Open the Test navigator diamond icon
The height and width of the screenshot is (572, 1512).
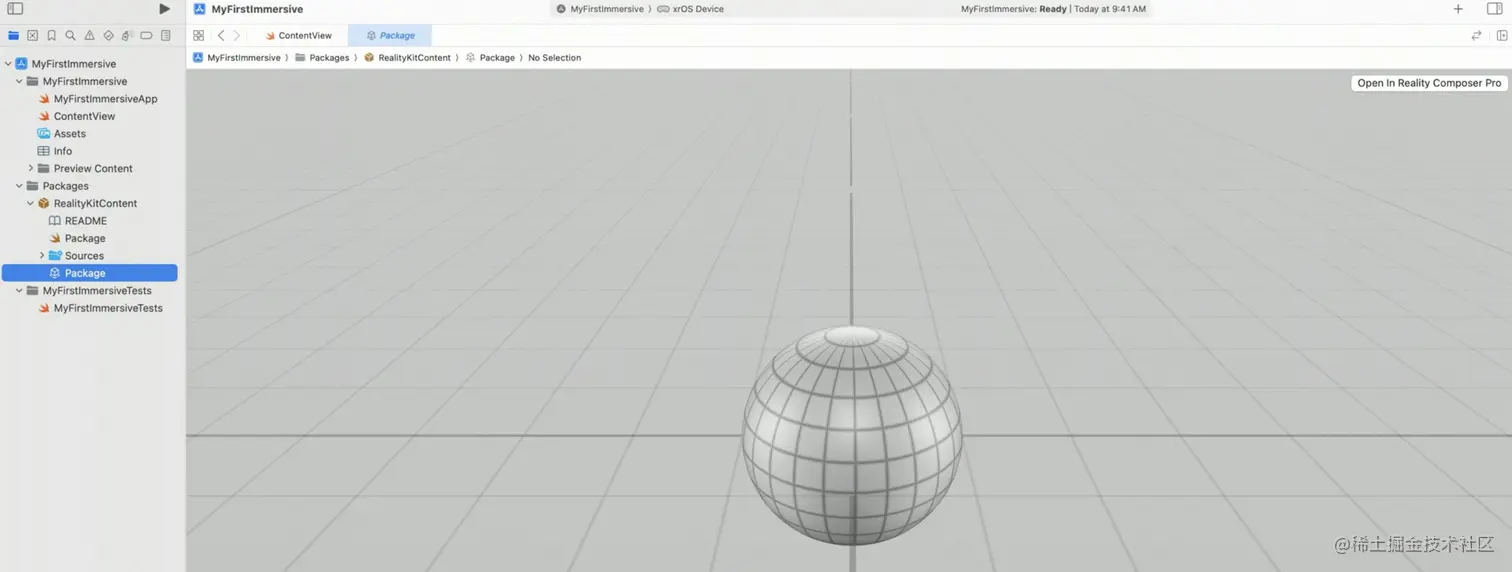tap(109, 35)
